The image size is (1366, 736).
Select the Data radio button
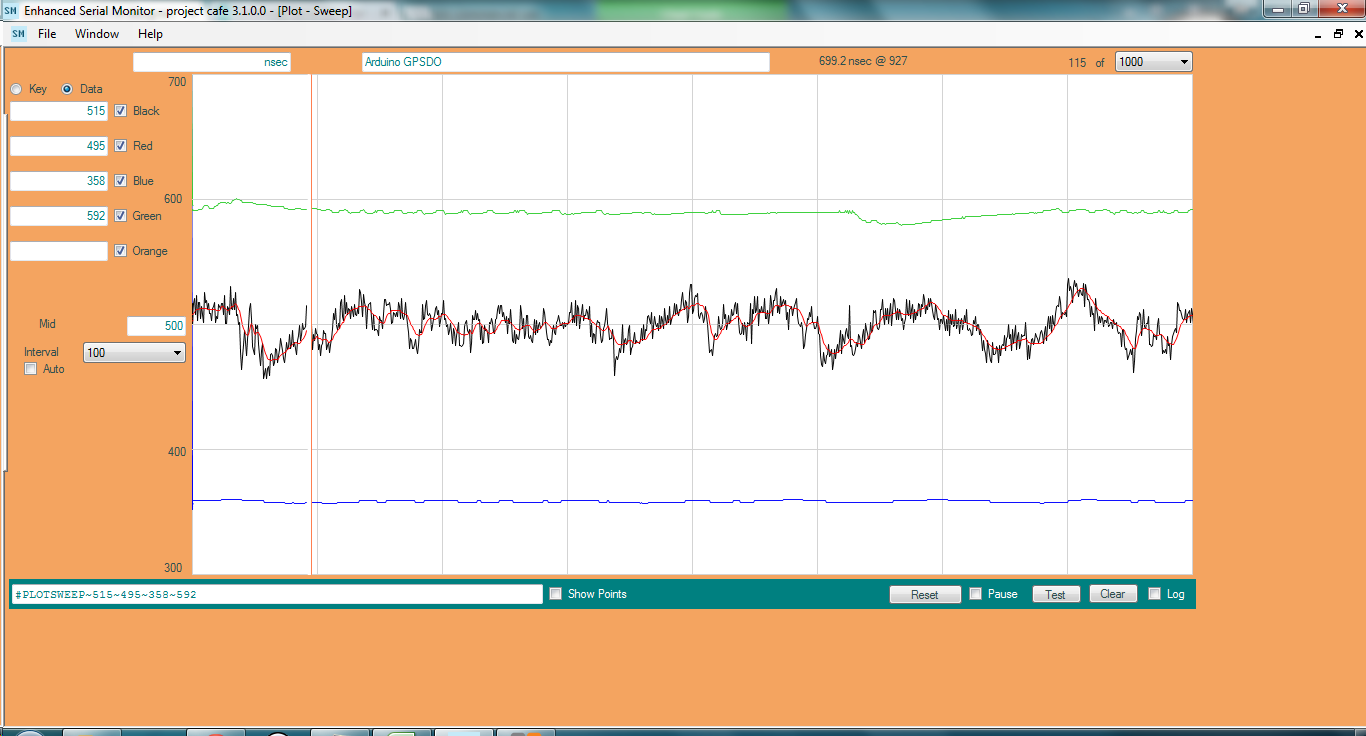coord(68,89)
